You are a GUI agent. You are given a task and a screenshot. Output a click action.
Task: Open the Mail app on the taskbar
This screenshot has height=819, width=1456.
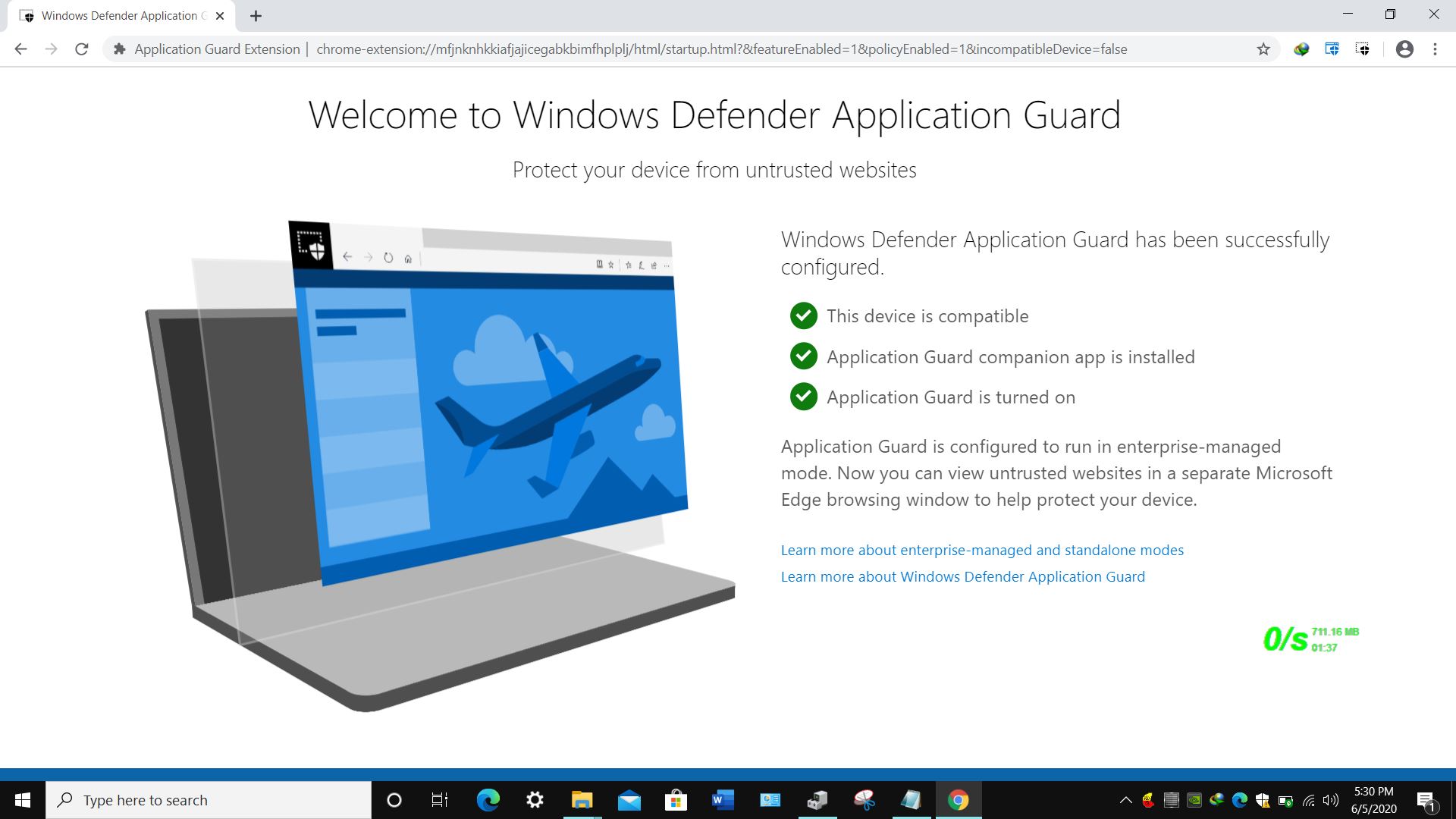coord(629,800)
